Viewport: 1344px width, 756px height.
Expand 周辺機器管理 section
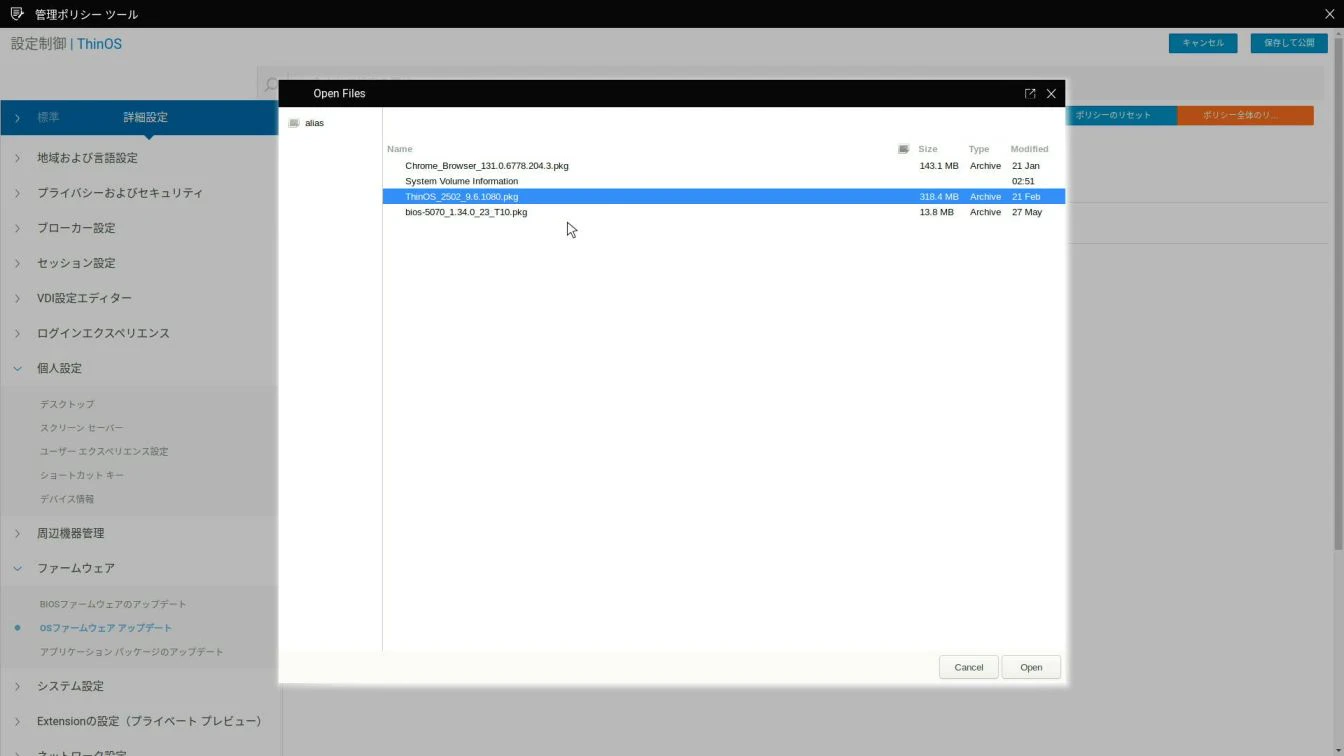click(x=17, y=533)
